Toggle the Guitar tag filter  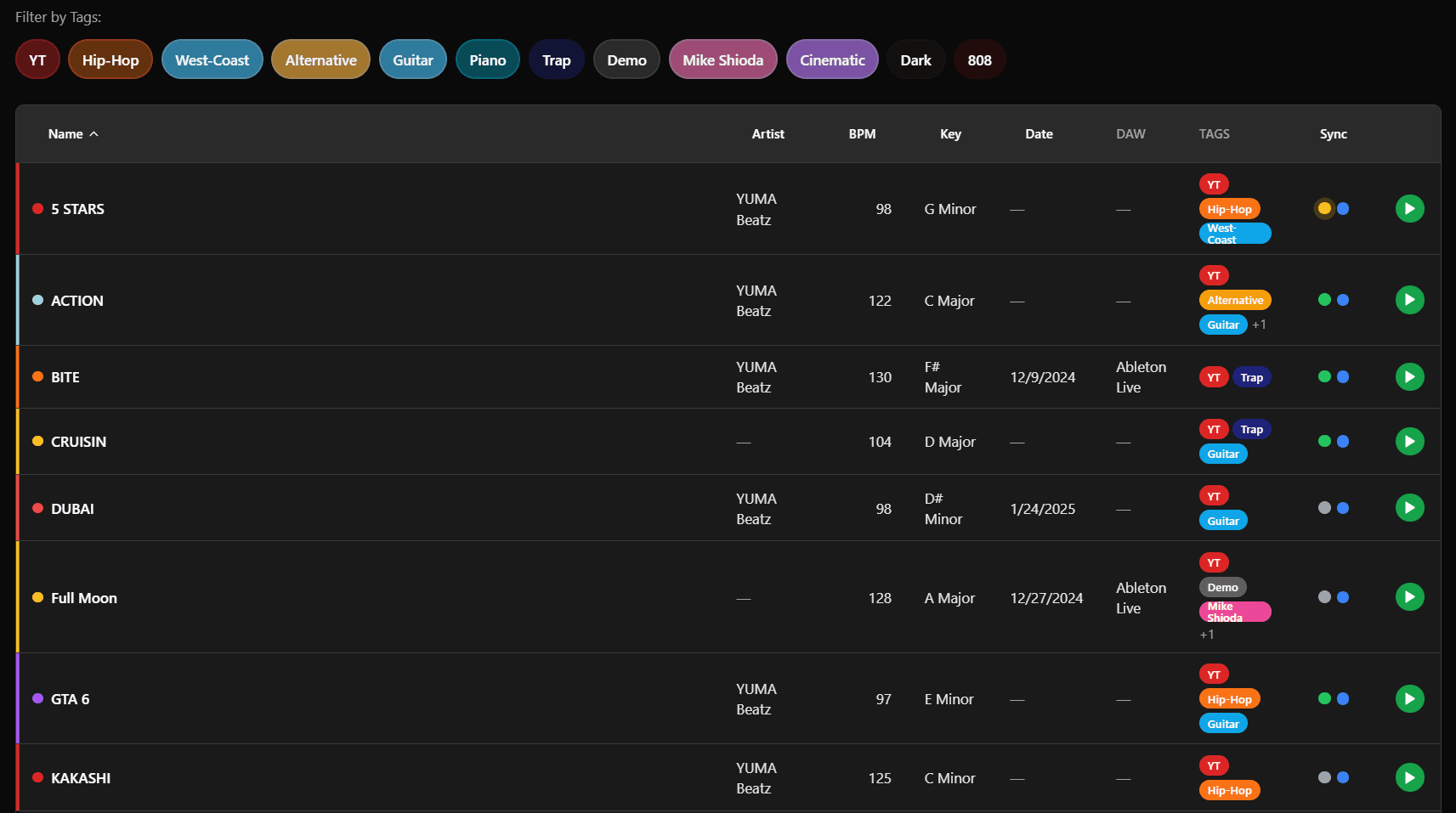click(x=413, y=59)
